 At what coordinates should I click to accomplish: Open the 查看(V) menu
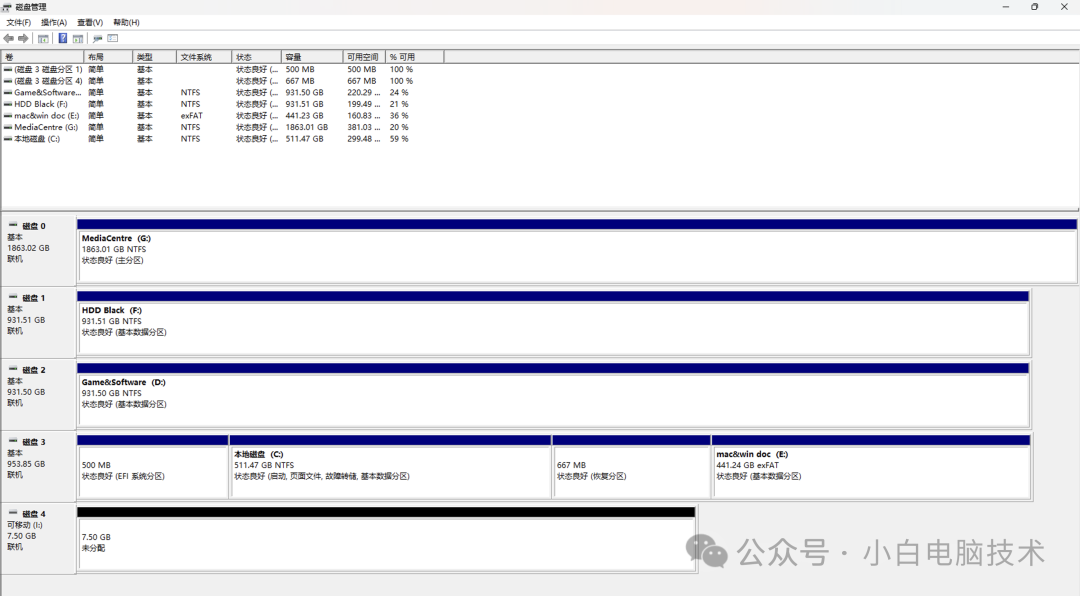90,23
